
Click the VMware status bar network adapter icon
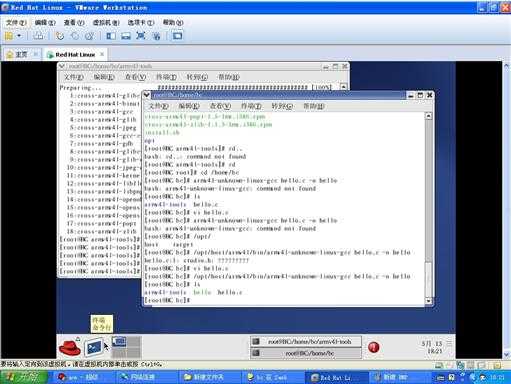[x=461, y=365]
